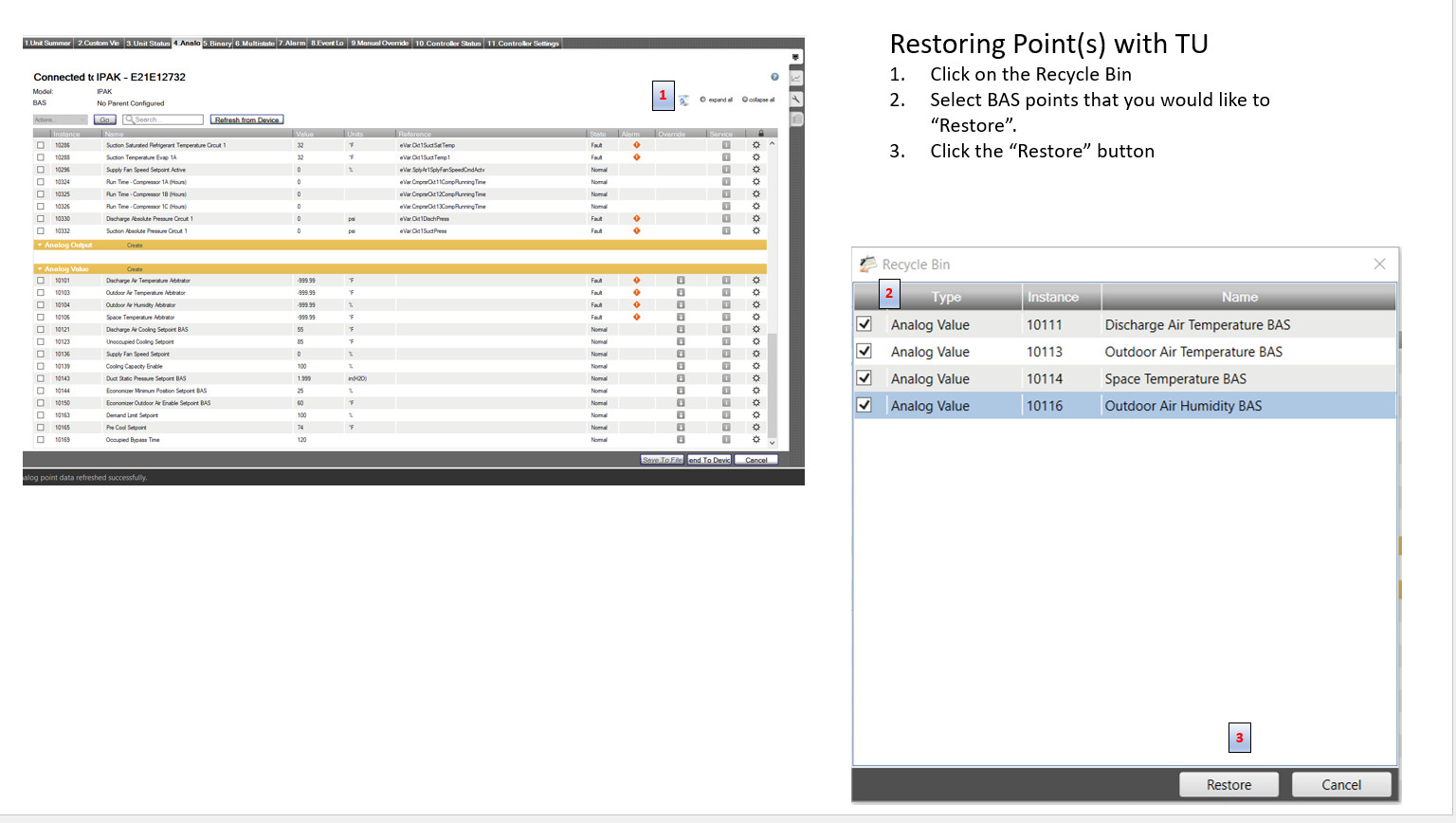The width and height of the screenshot is (1456, 823).
Task: Click the Recycle Bin icon in dialog header
Action: point(867,264)
